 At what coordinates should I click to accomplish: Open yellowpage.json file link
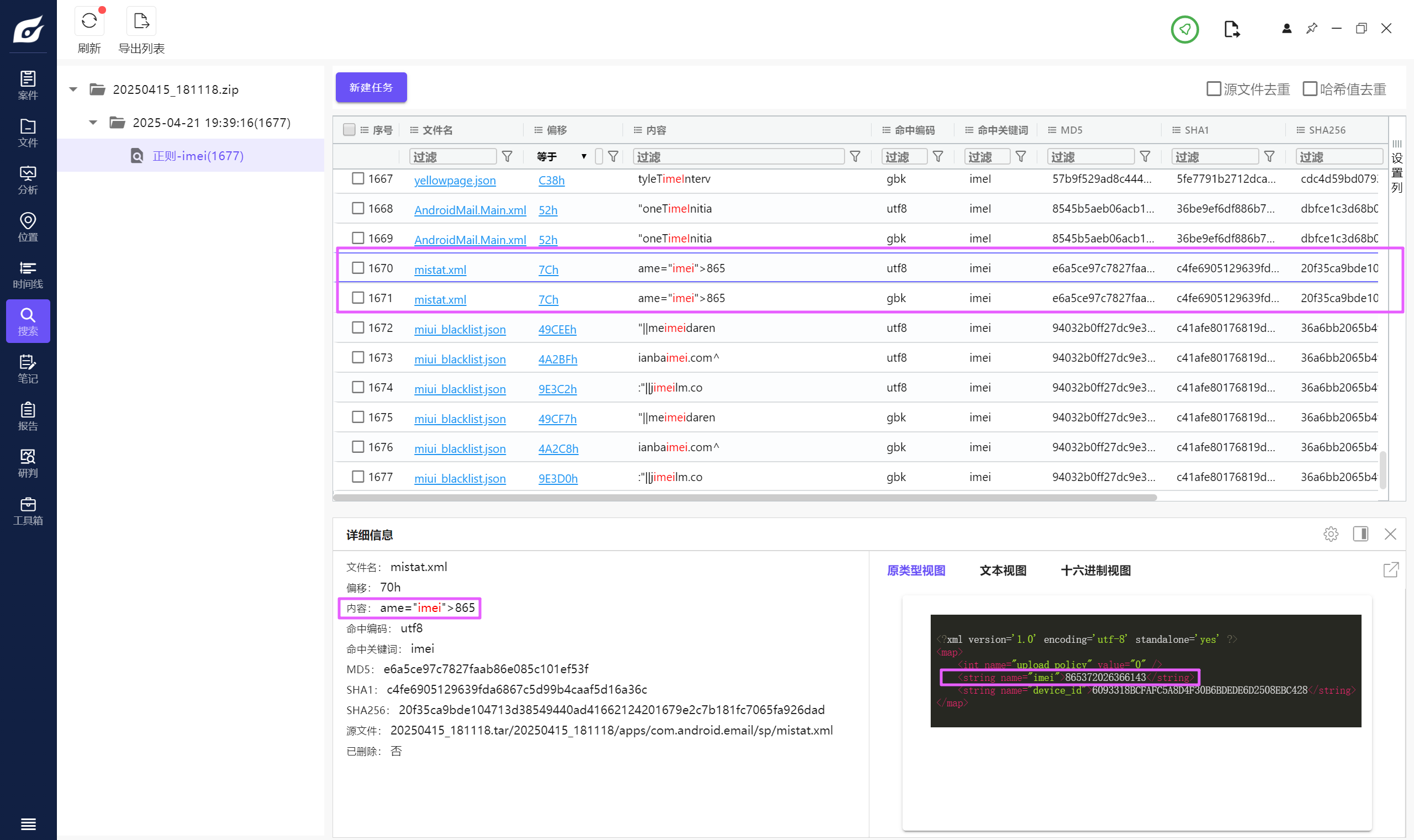point(455,180)
